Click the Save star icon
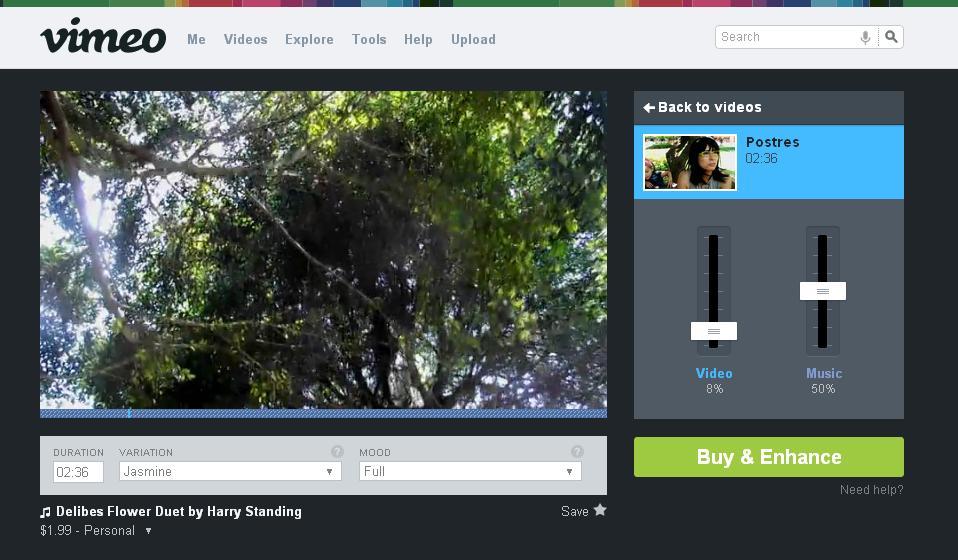The image size is (958, 560). coord(600,510)
